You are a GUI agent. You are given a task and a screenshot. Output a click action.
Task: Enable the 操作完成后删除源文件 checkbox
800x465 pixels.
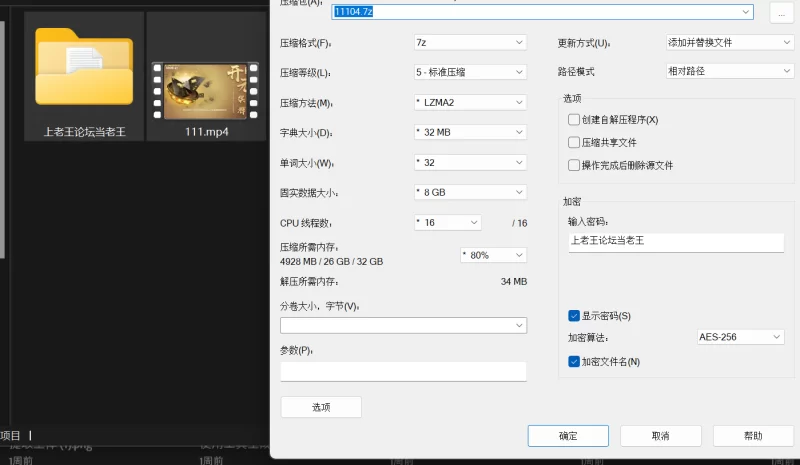(x=573, y=165)
